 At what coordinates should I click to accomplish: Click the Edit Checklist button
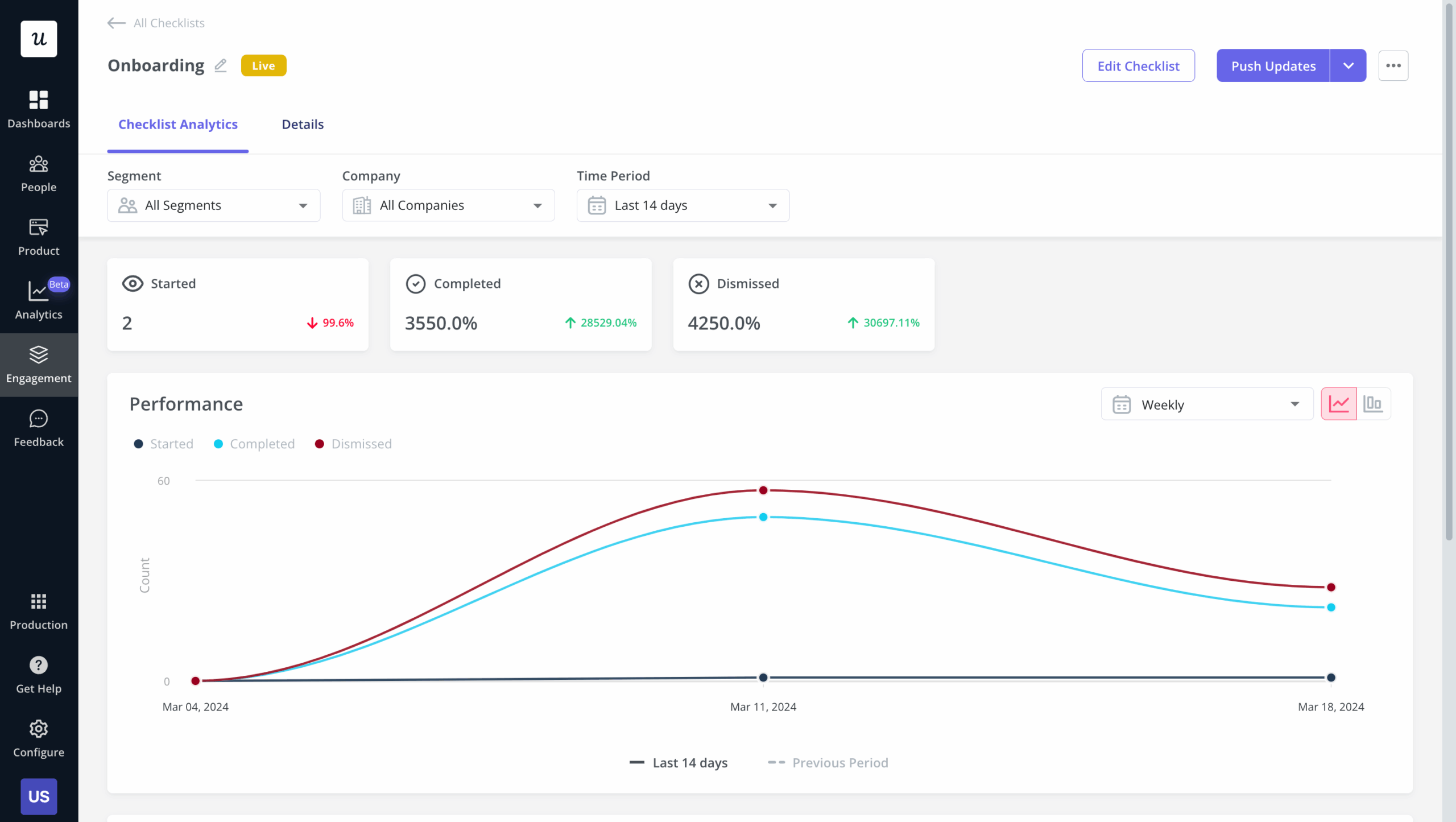[x=1138, y=65]
